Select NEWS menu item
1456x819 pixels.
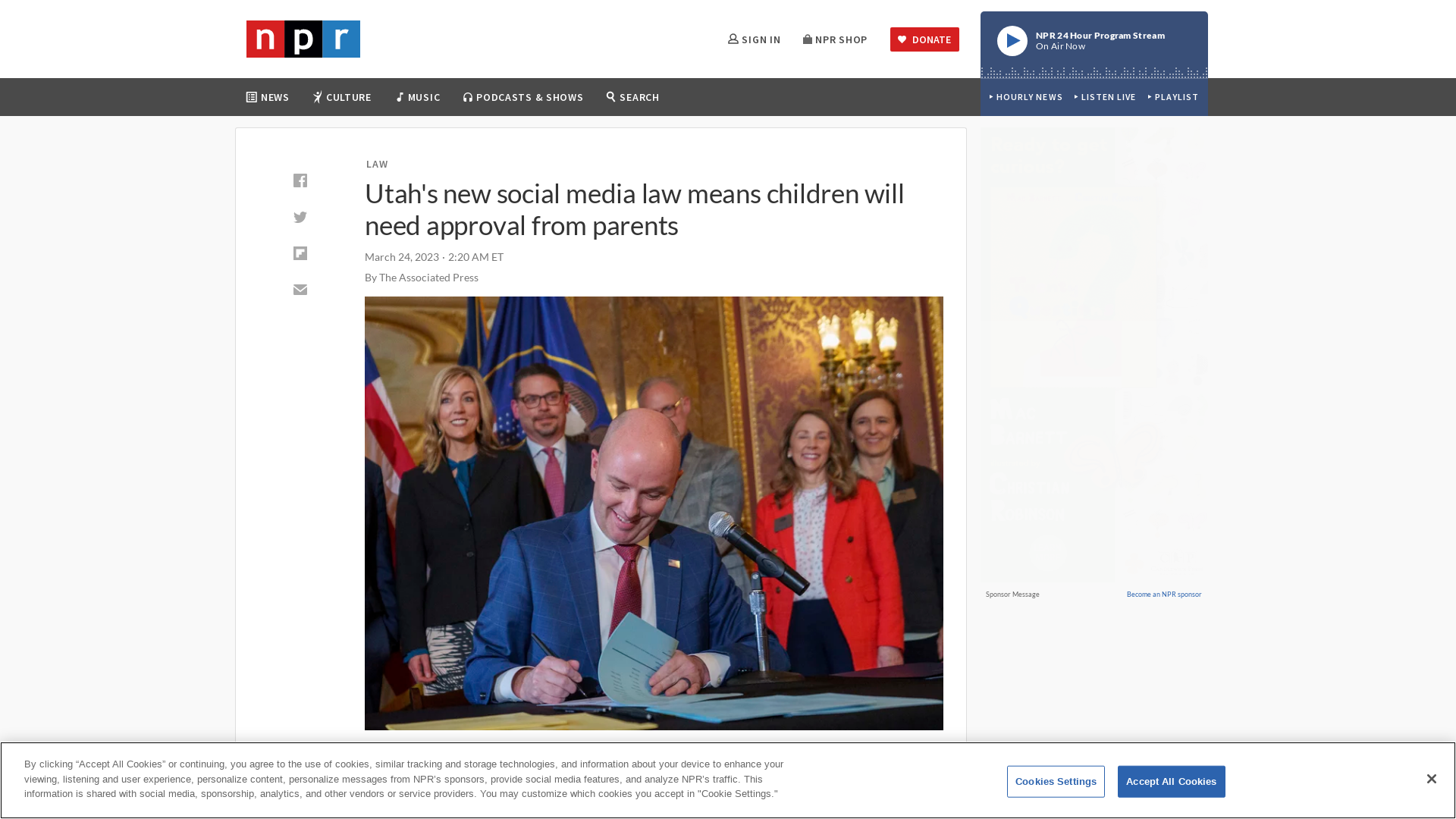pos(267,97)
